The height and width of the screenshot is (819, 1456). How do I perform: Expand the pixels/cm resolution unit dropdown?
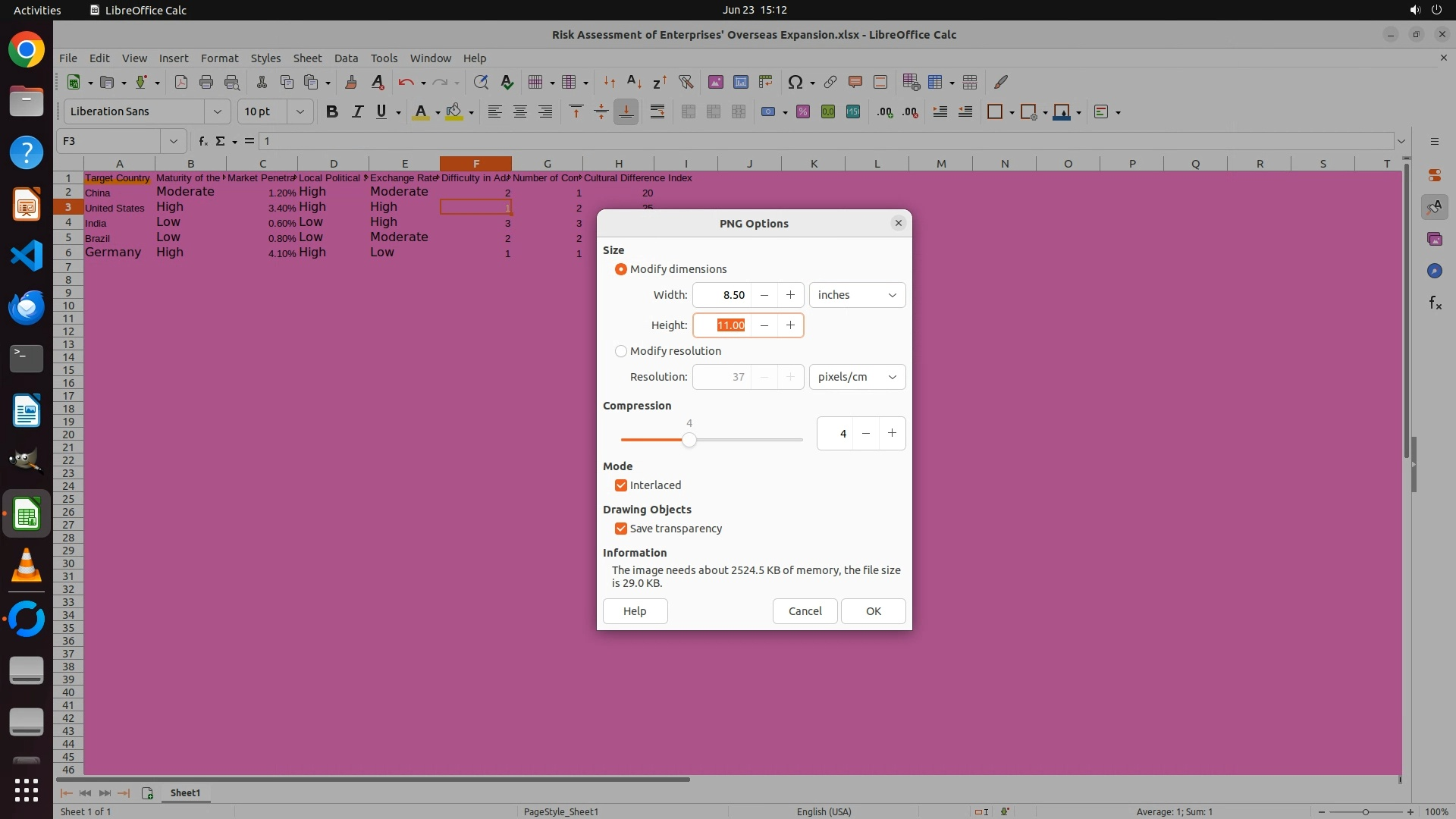coord(857,377)
